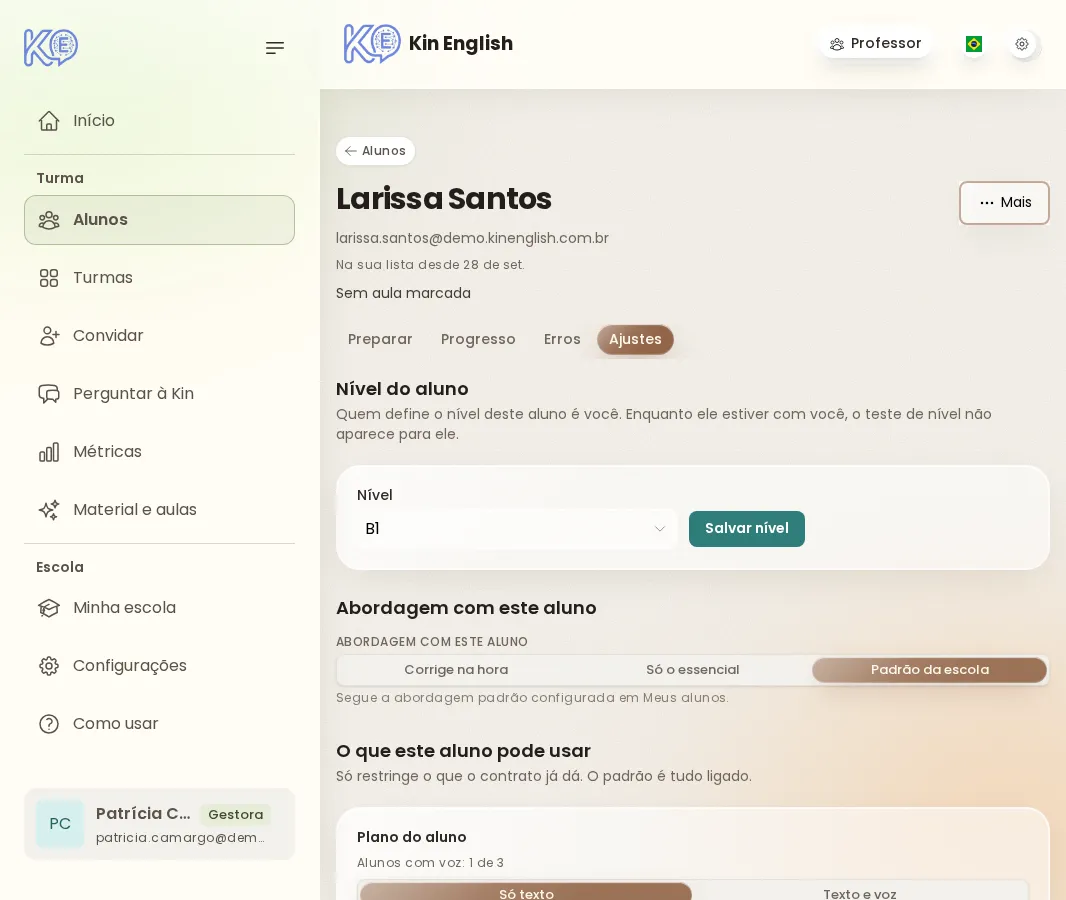
Task: Open Como usar help page
Action: click(159, 724)
